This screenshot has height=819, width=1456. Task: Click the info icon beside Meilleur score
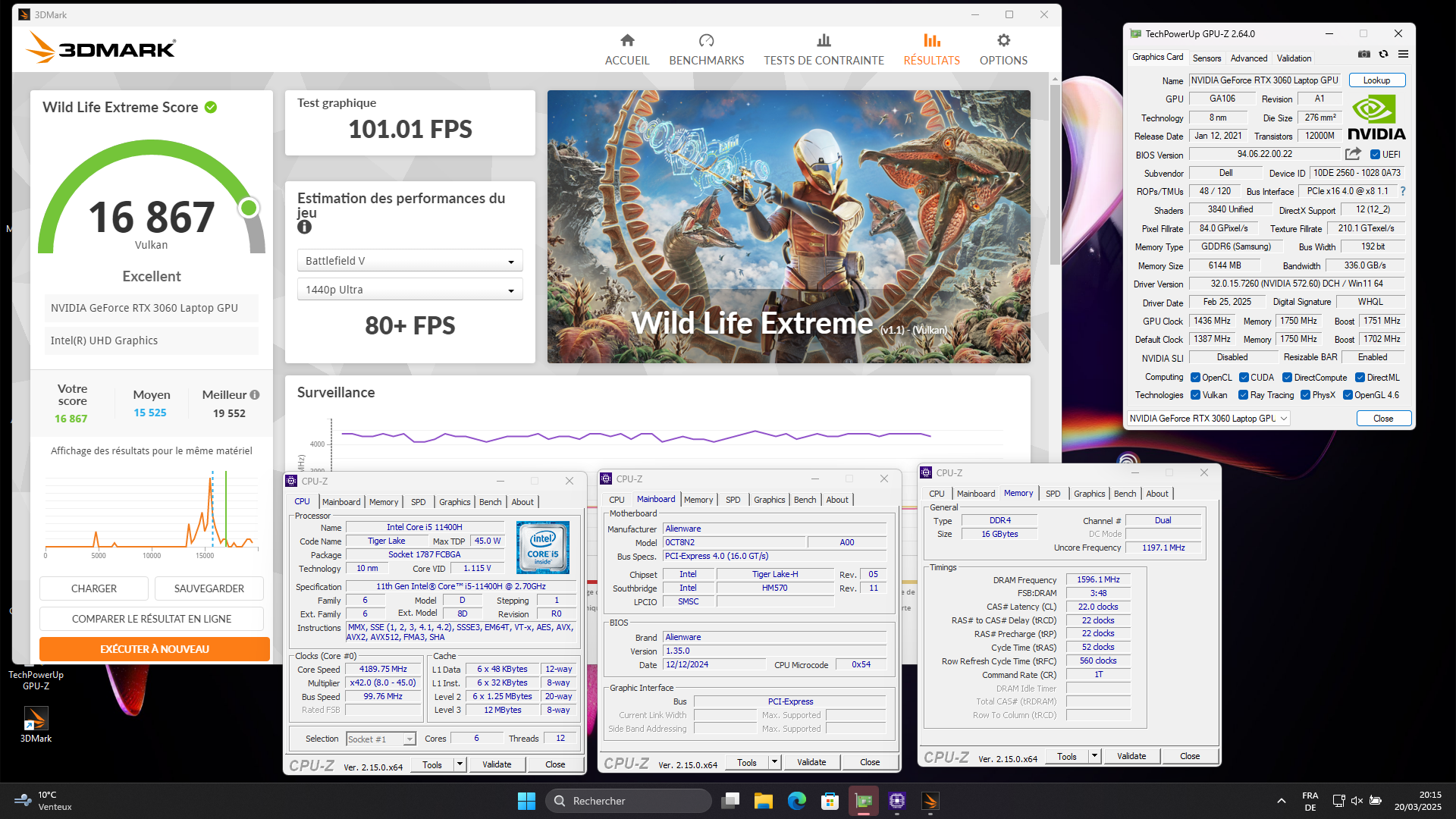(255, 394)
